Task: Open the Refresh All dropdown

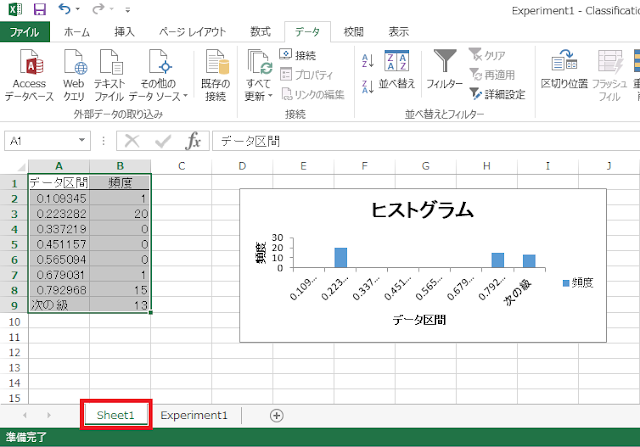Action: click(259, 96)
